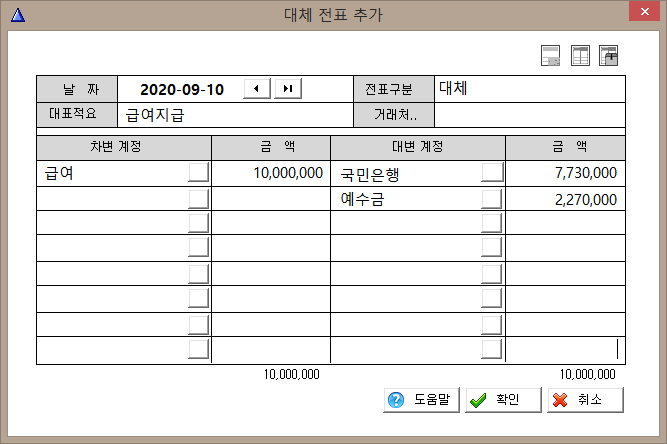Click the 거래처.. vendor button
Viewport: 667px width, 444px height.
[x=394, y=115]
